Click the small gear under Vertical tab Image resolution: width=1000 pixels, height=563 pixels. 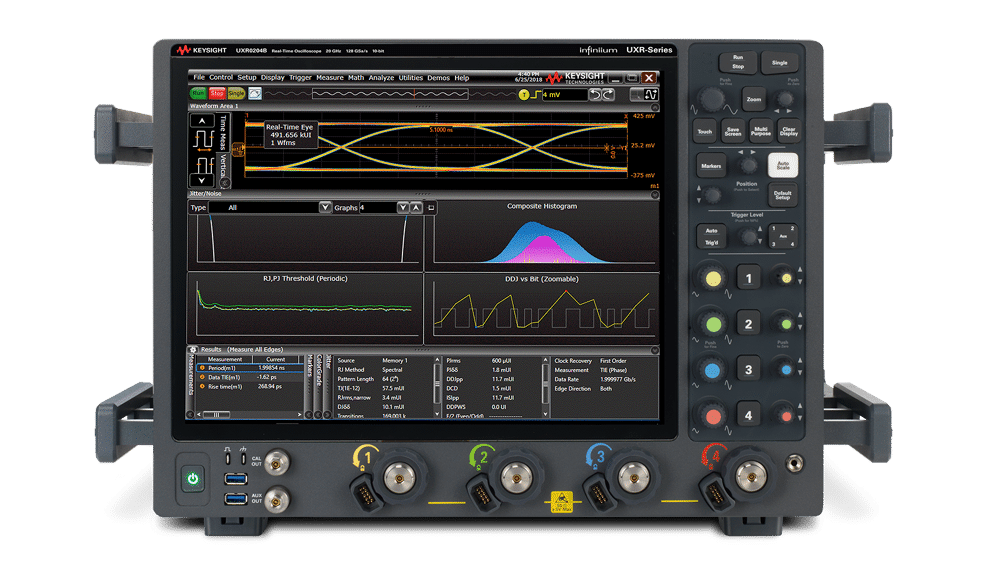click(x=224, y=183)
